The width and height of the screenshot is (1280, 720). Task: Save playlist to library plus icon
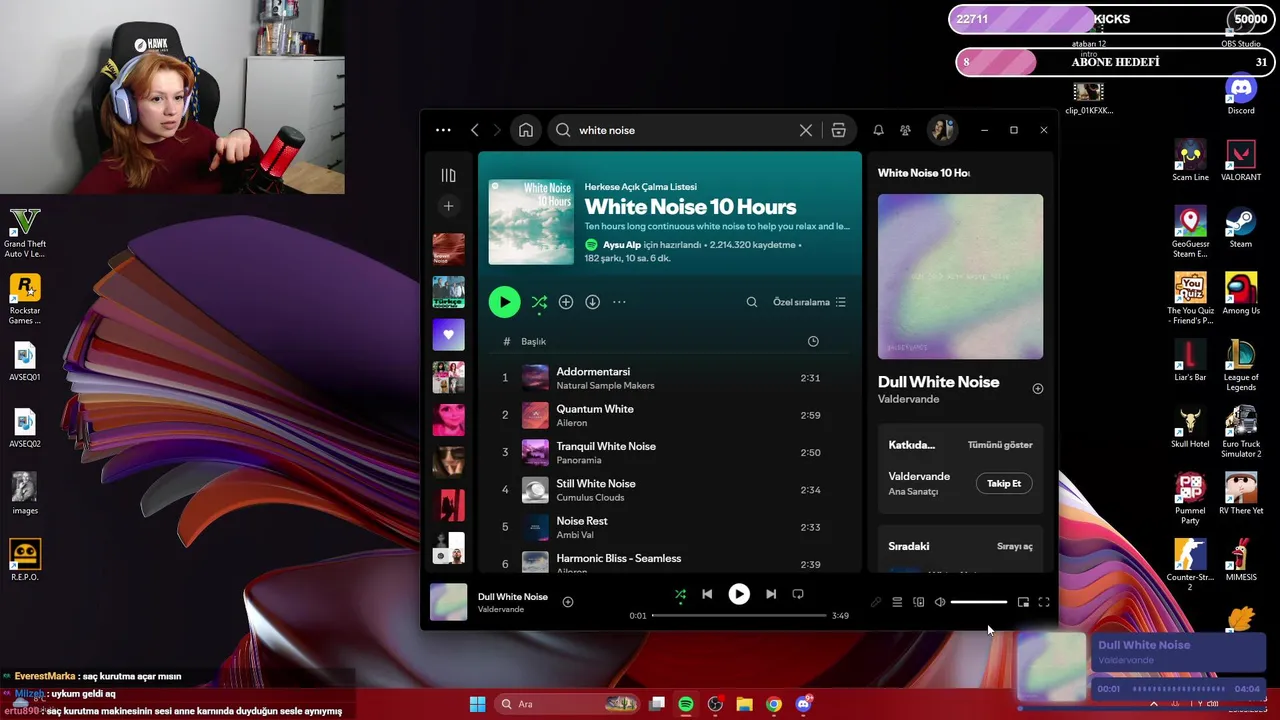[x=566, y=302]
